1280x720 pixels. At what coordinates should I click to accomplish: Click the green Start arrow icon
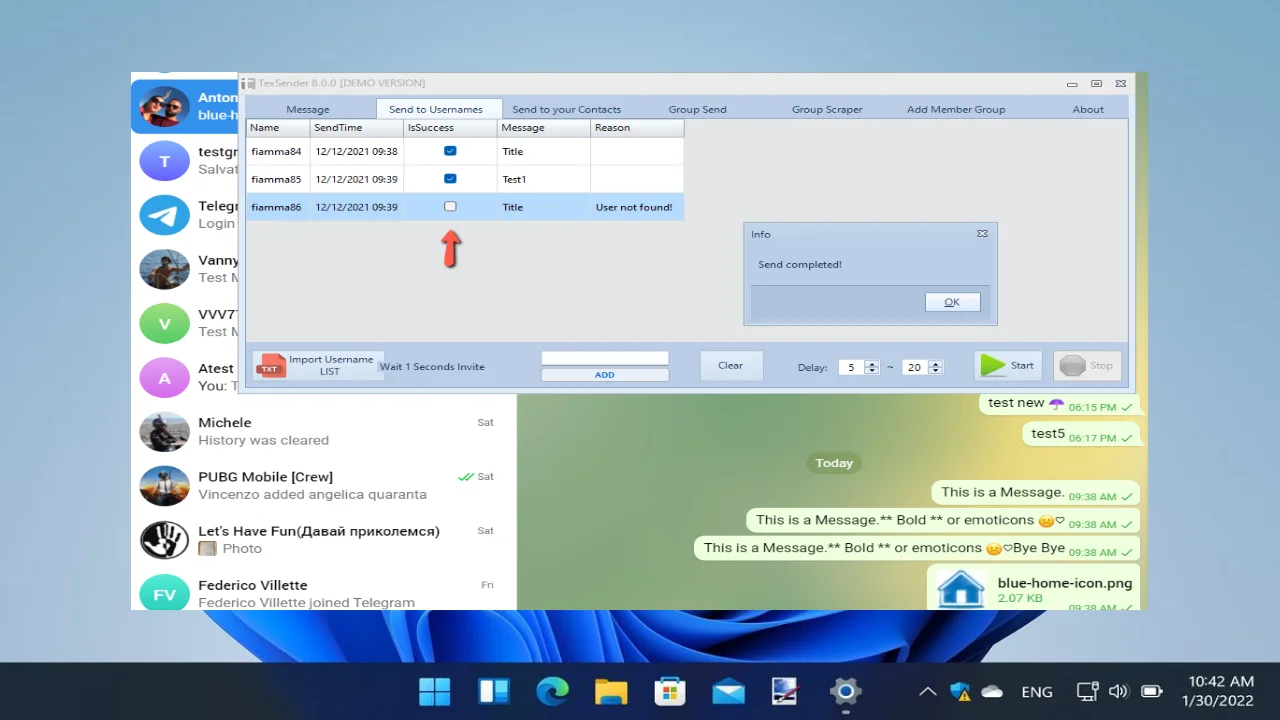point(993,366)
